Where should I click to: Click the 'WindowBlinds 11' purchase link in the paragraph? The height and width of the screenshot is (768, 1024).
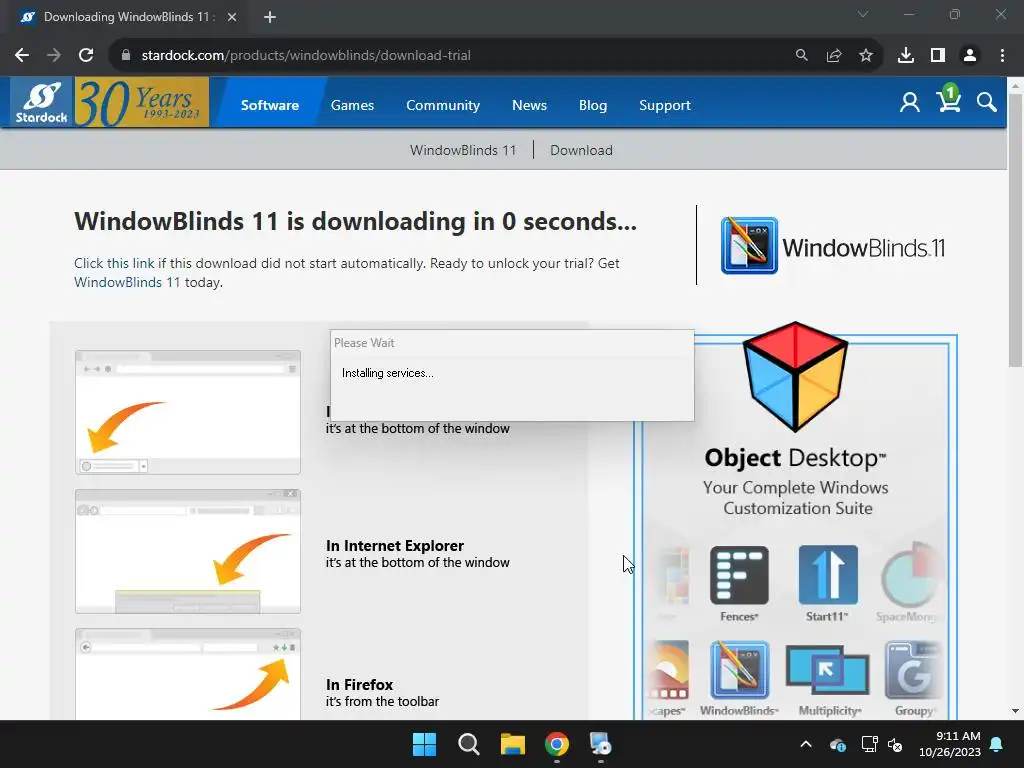click(x=127, y=282)
